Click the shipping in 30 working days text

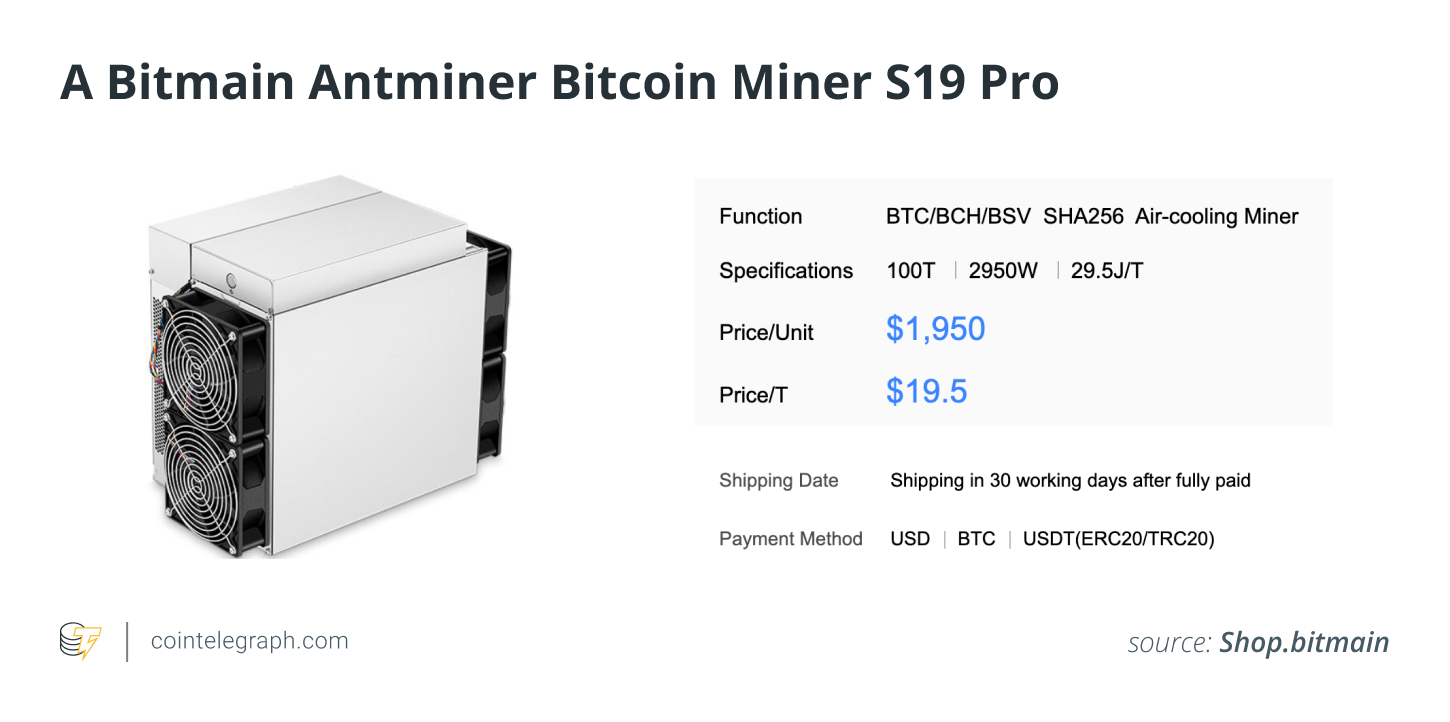[1070, 481]
